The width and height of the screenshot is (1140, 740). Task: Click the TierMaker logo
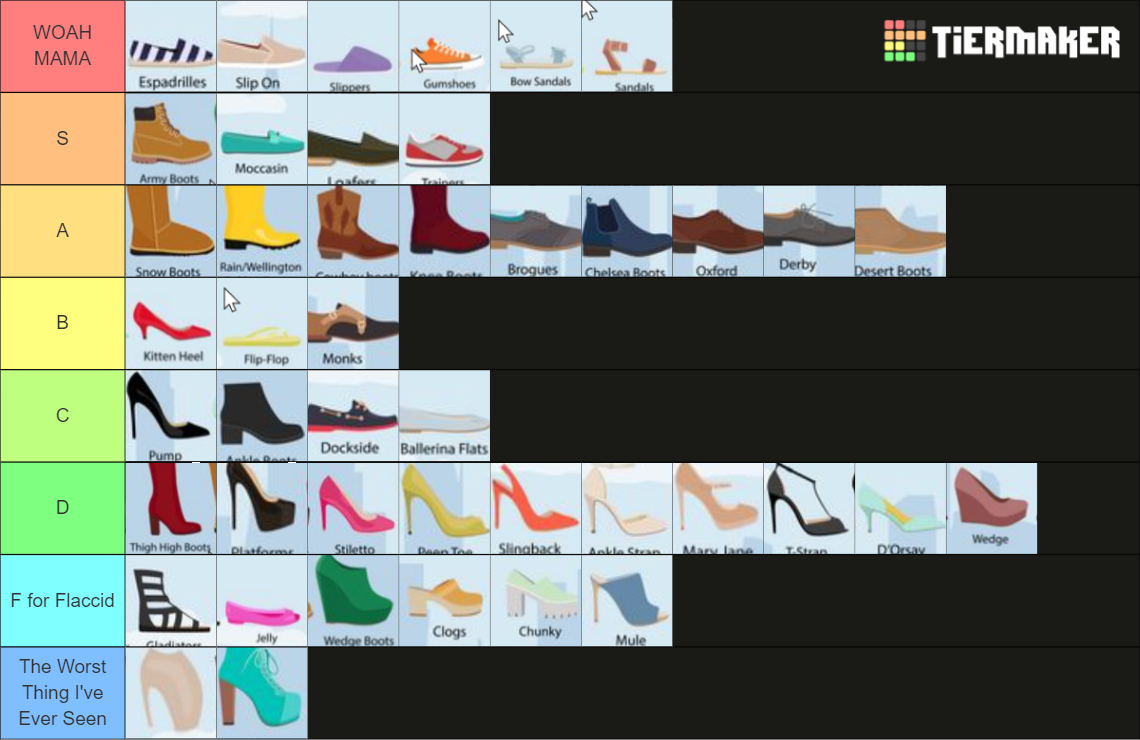1001,42
